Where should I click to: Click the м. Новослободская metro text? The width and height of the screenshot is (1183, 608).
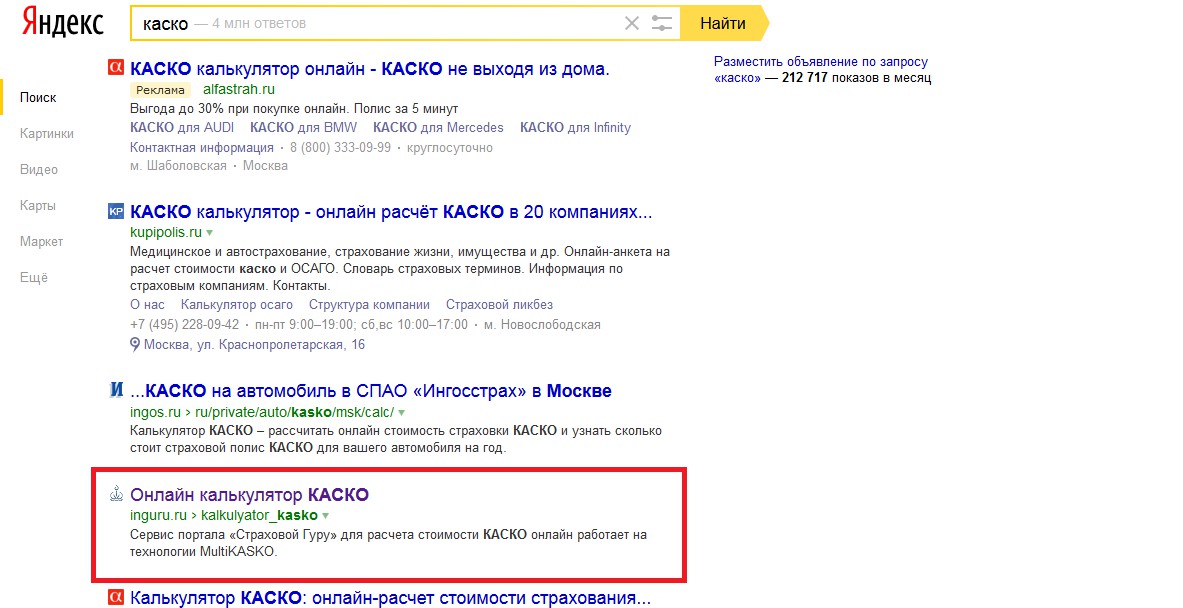(542, 324)
